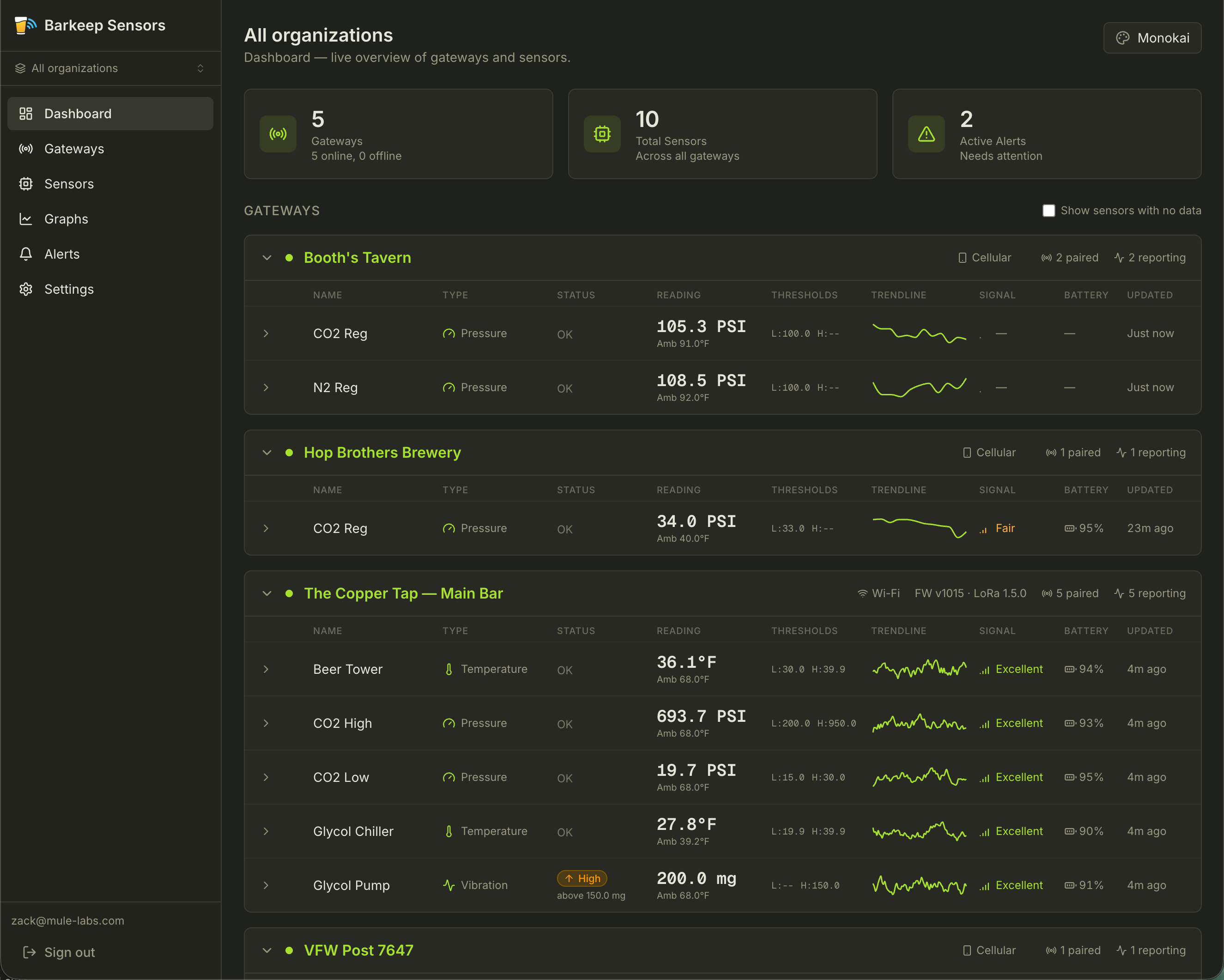Expand the Glycol Pump sensor row
Viewport: 1224px width, 980px height.
266,885
